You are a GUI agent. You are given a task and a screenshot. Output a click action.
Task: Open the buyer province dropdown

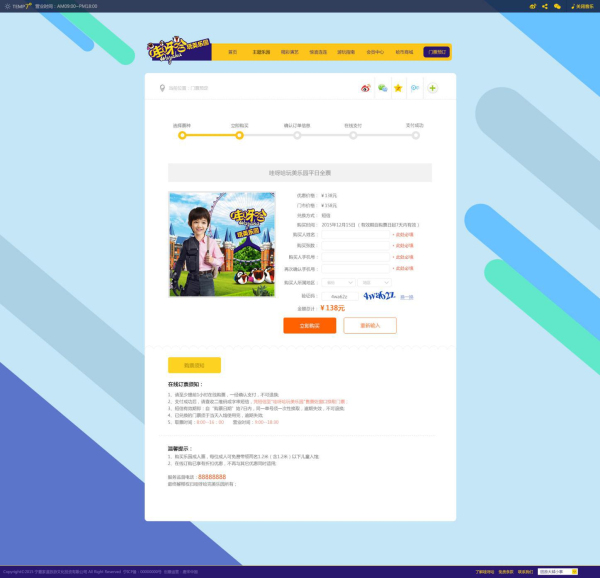(337, 283)
